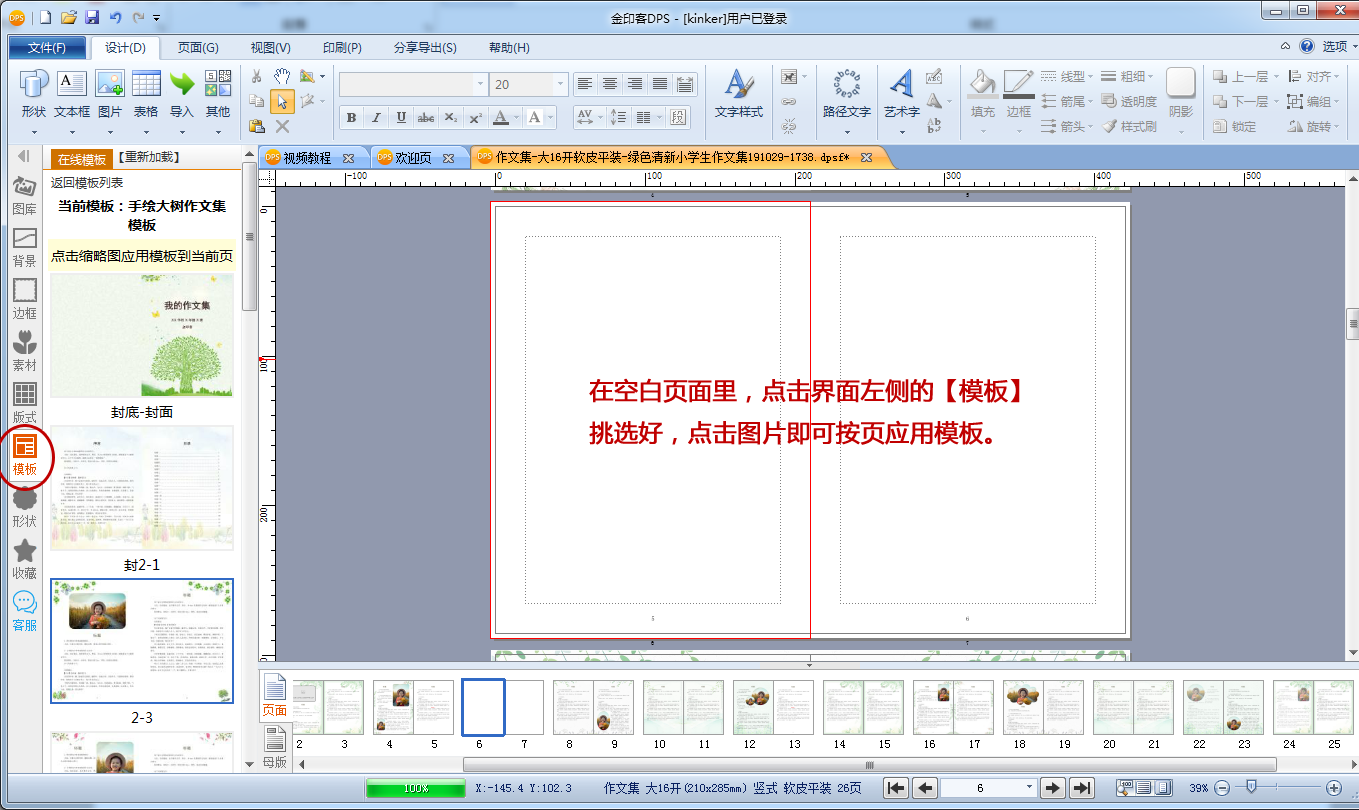Undo the last action
1359x810 pixels.
point(115,18)
